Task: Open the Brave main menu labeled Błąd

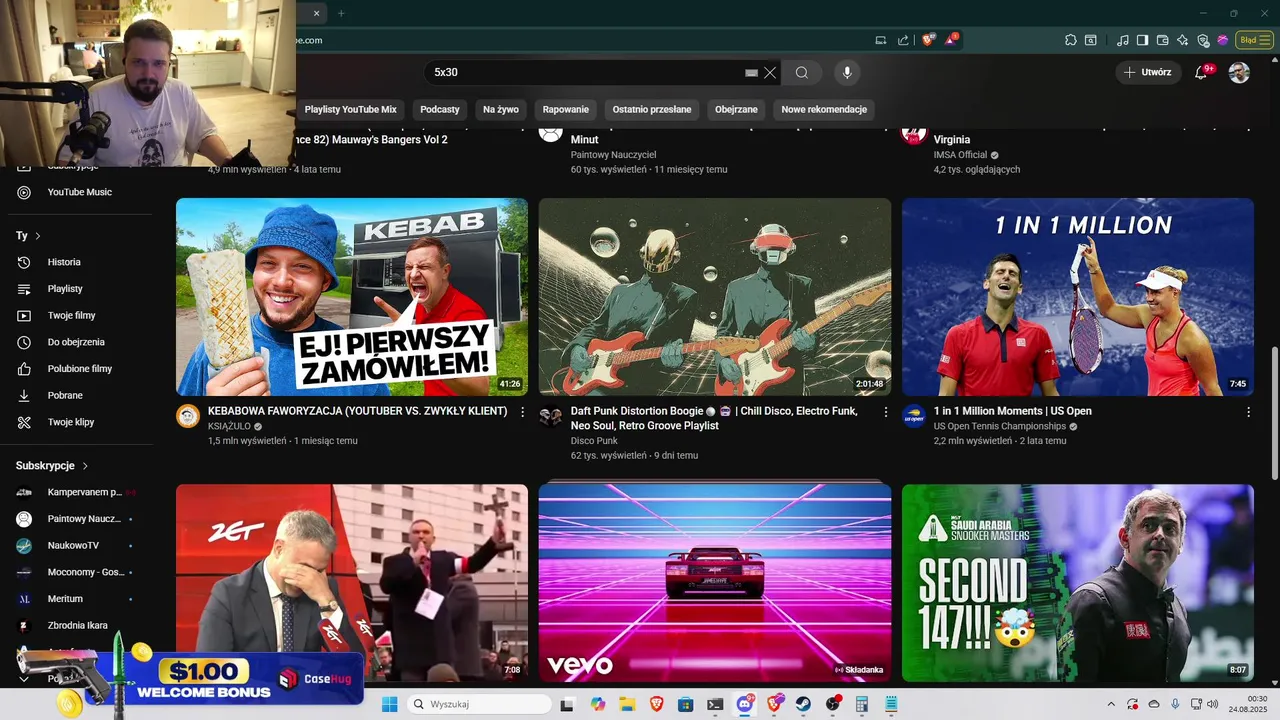Action: [x=1253, y=40]
